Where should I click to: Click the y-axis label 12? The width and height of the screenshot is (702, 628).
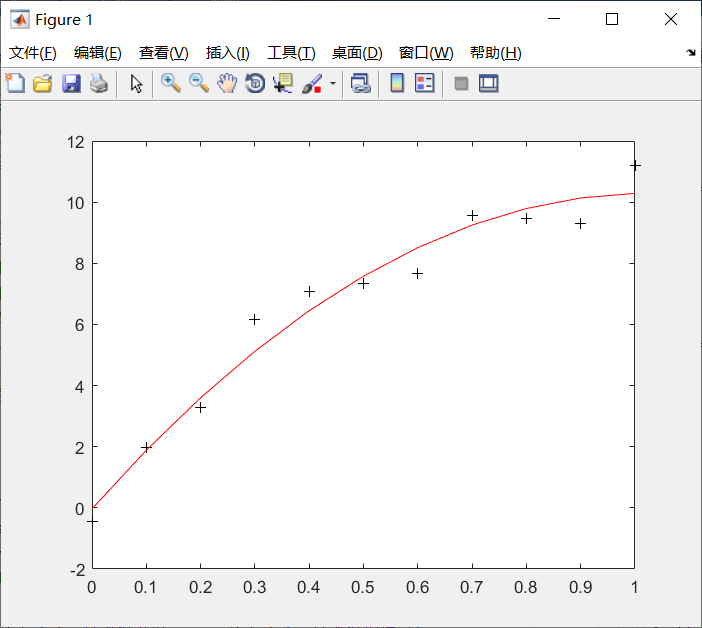[x=76, y=142]
